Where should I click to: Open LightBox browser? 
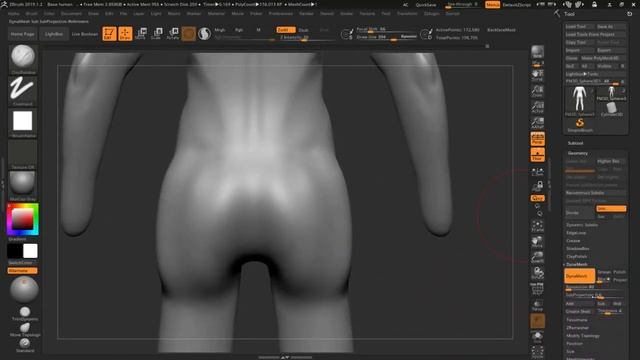tap(54, 34)
